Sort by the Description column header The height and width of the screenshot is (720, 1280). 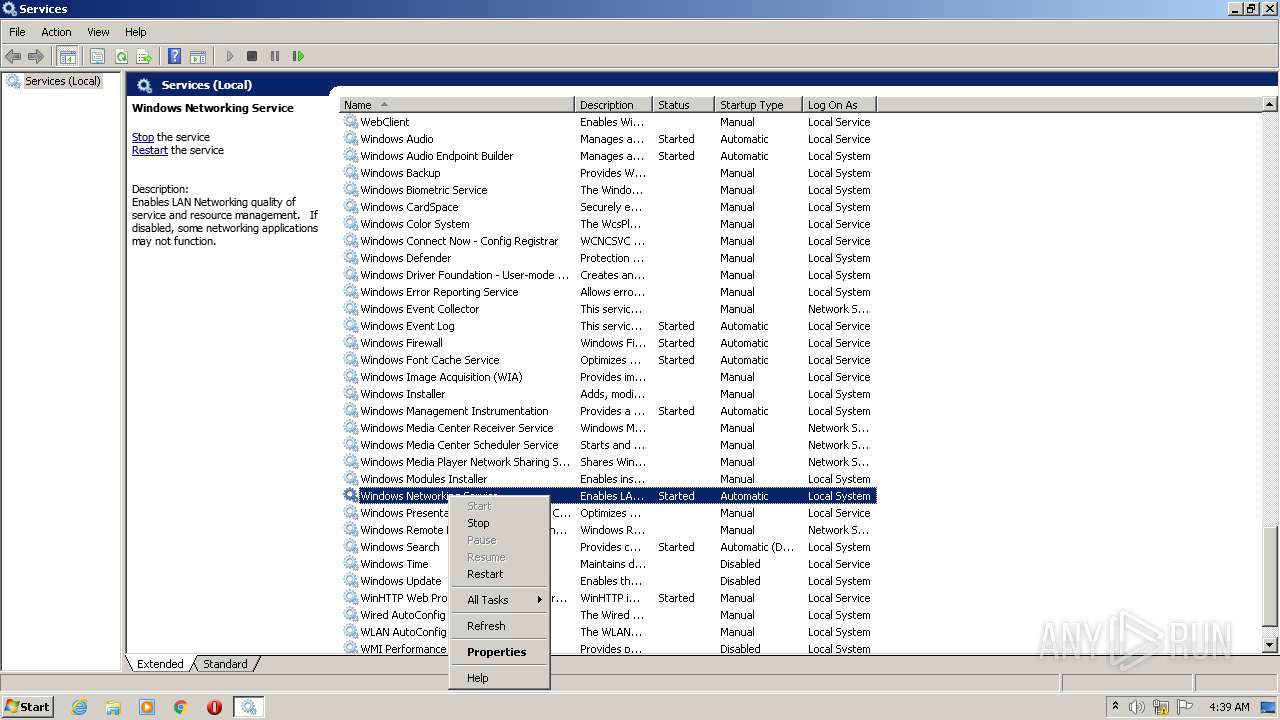pyautogui.click(x=614, y=105)
